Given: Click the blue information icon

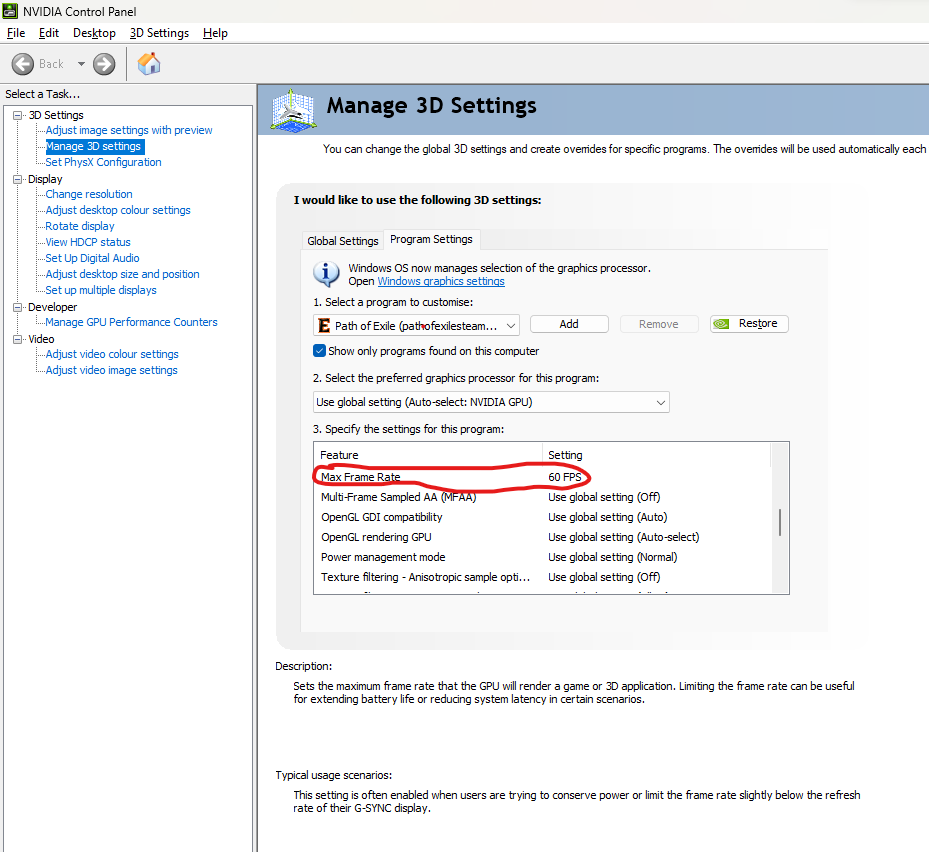Looking at the screenshot, I should (x=326, y=273).
